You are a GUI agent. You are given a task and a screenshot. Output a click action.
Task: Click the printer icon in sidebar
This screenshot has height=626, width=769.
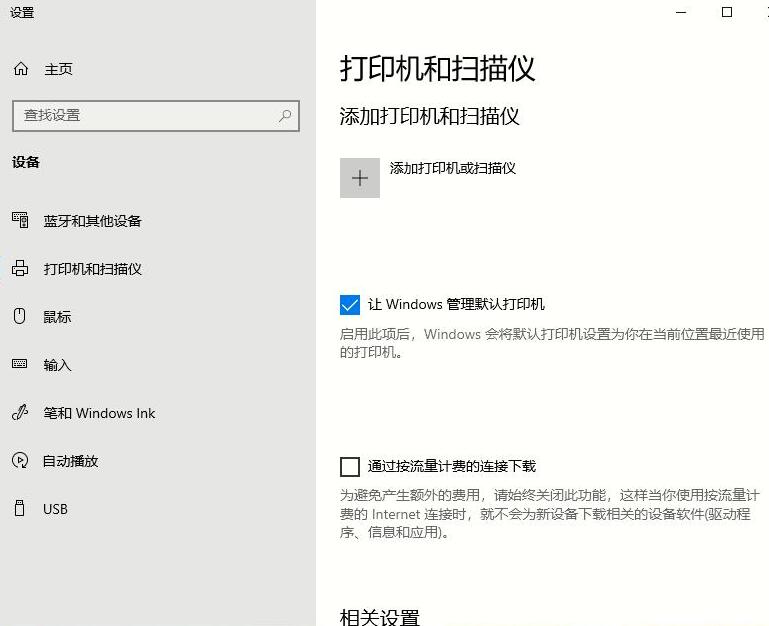coord(20,268)
